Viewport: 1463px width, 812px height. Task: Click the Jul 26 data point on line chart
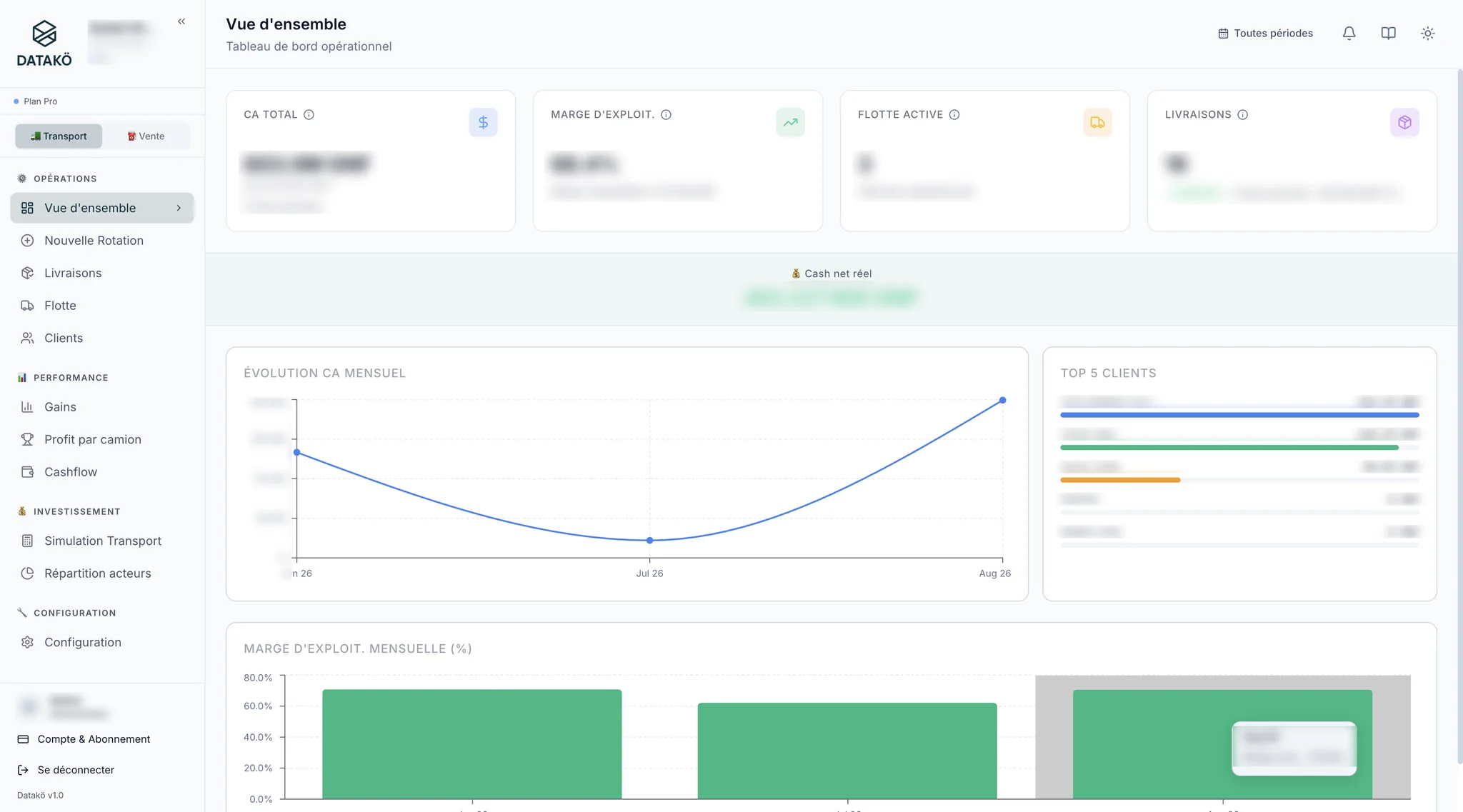click(649, 541)
